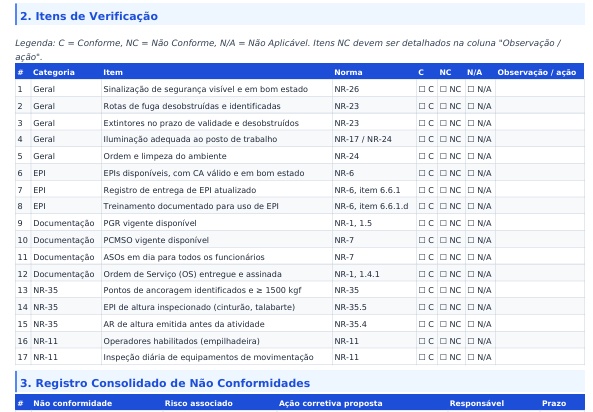Check C for Iluminação adequada ao posto
The image size is (593, 412).
point(422,139)
